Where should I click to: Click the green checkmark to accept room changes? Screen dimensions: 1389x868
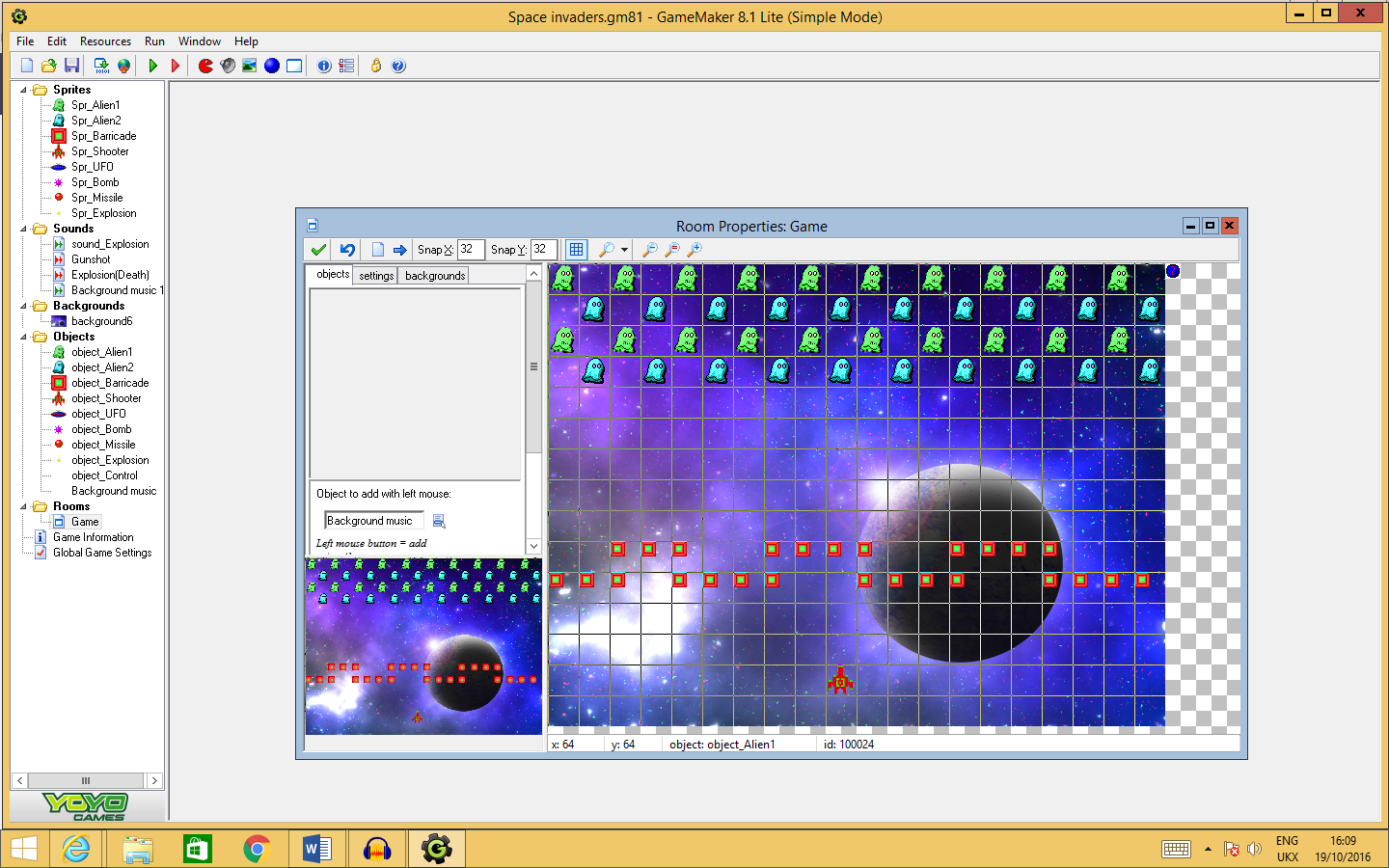[x=318, y=249]
